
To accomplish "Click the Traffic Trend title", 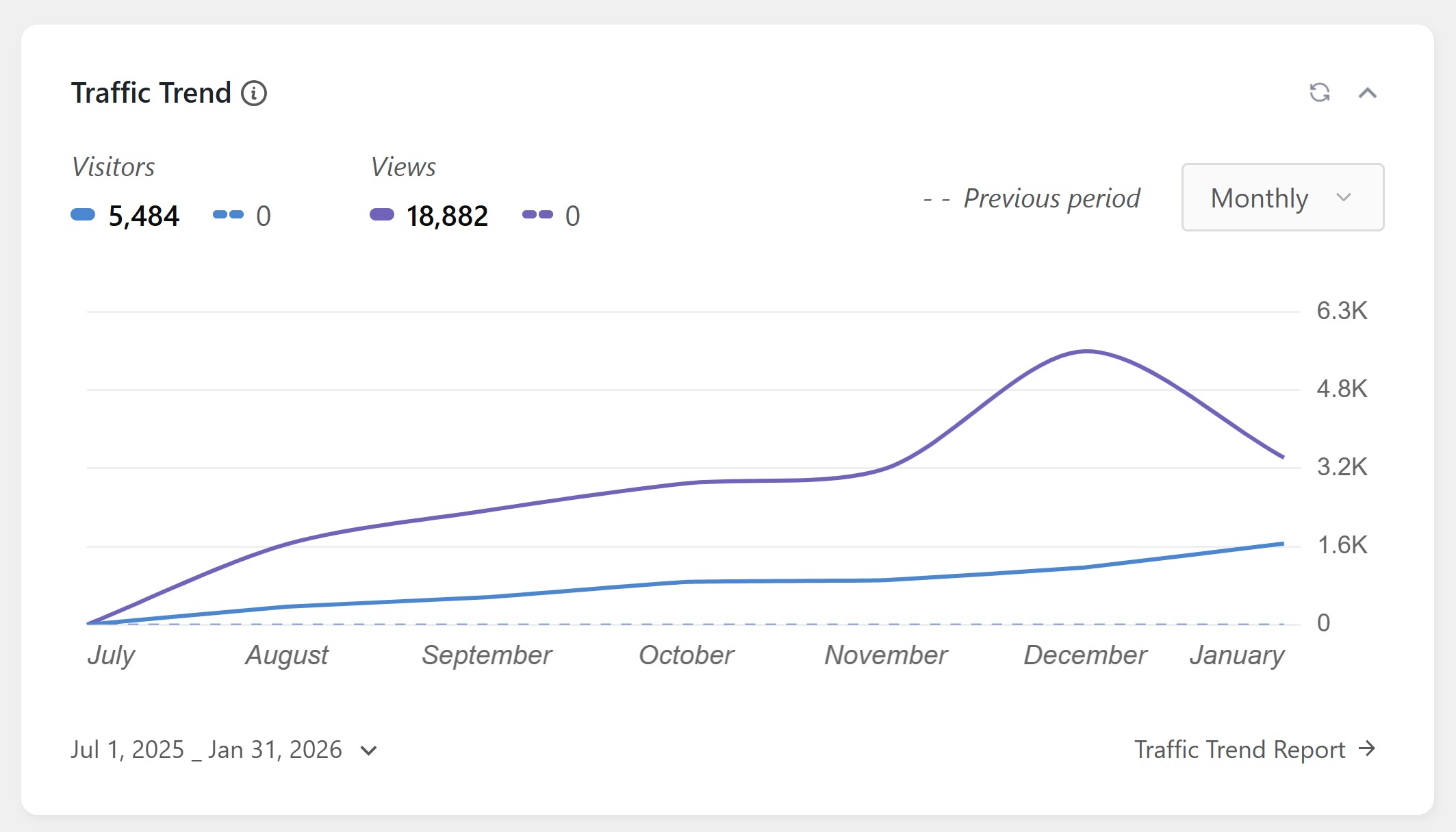I will pos(151,93).
